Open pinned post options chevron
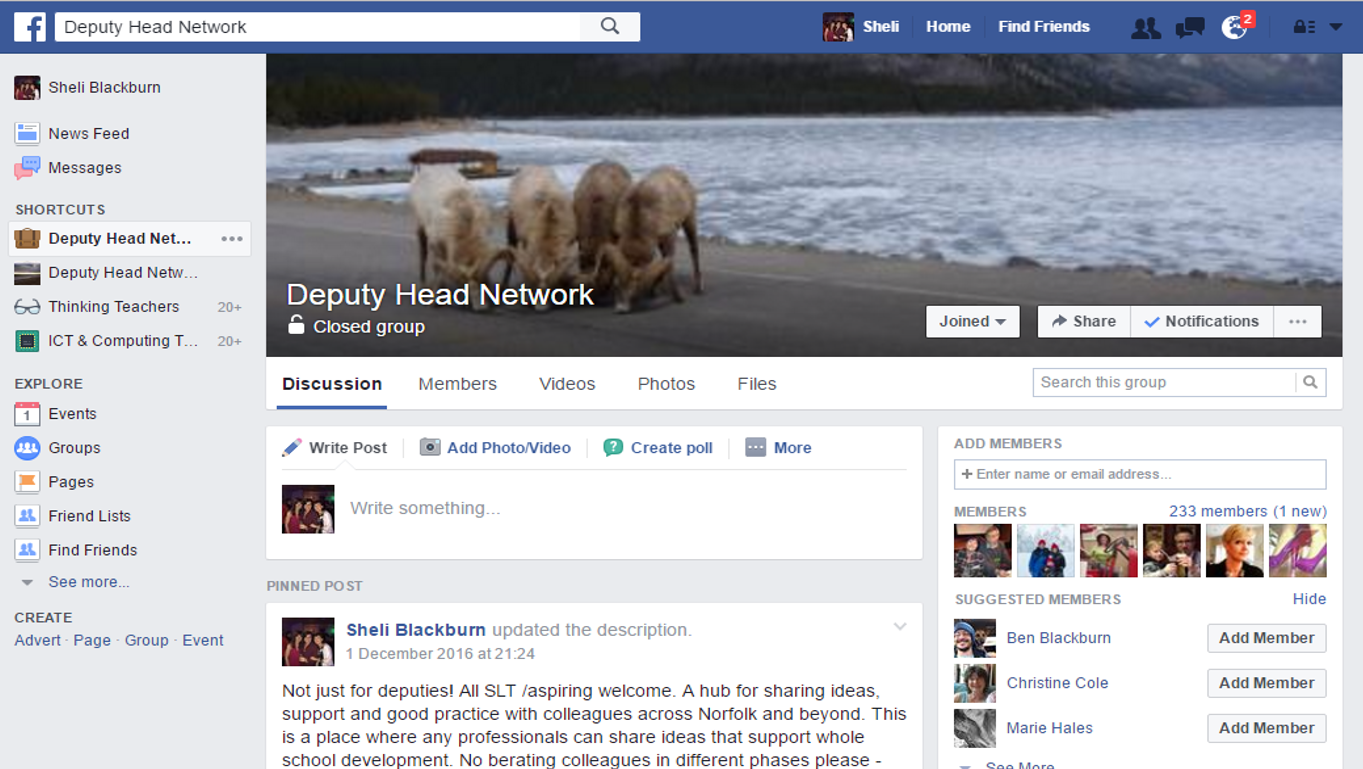Viewport: 1363px width, 769px height. point(900,627)
